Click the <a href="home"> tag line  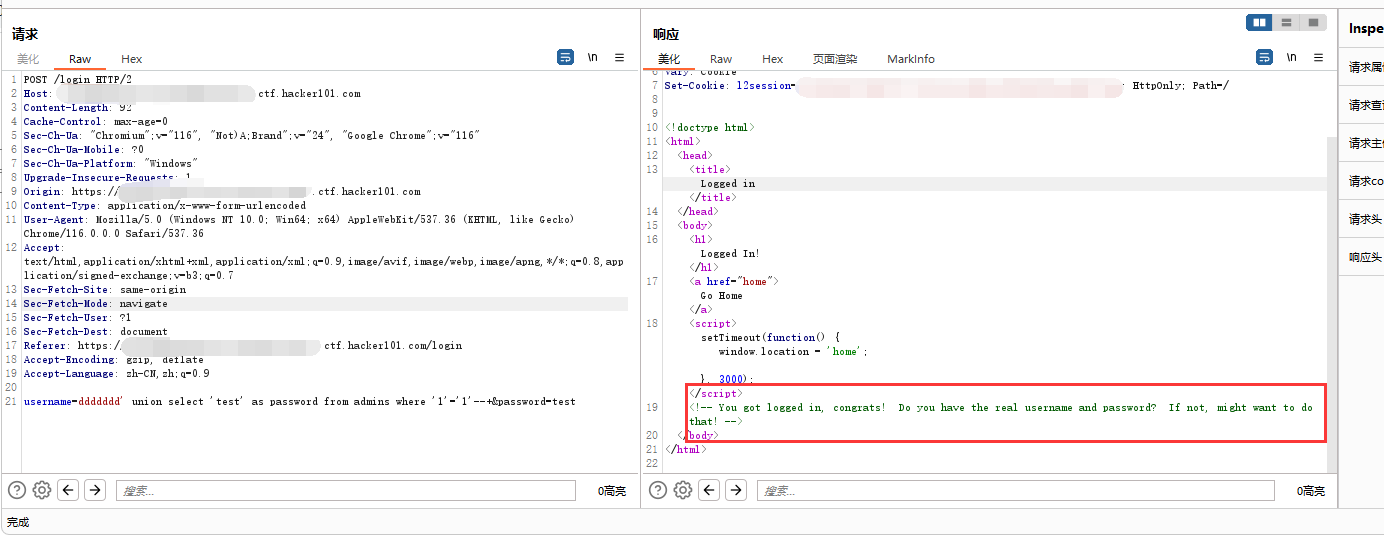pyautogui.click(x=733, y=281)
